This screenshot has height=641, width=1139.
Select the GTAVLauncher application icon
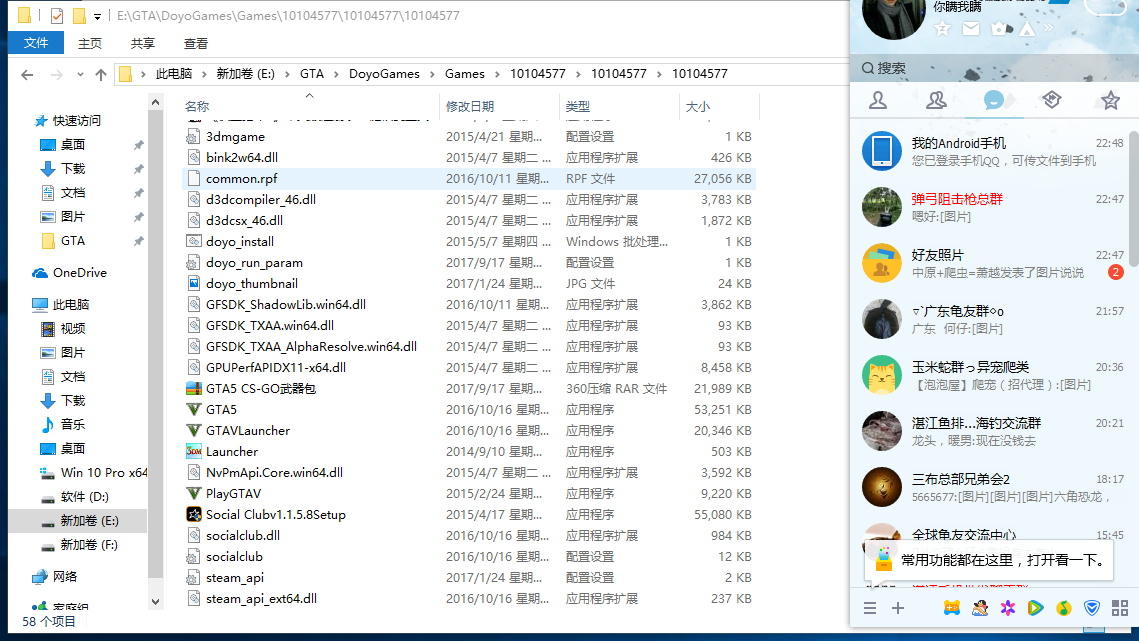pos(193,431)
